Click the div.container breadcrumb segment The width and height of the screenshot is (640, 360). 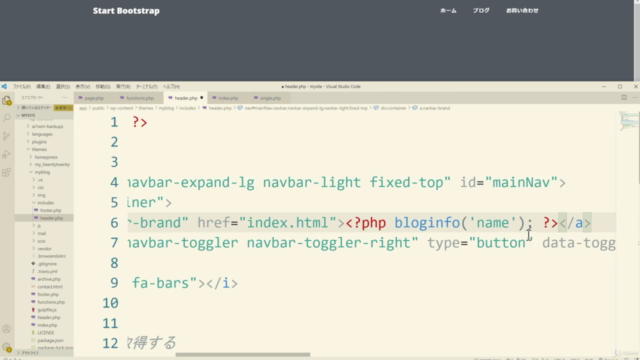click(x=393, y=108)
